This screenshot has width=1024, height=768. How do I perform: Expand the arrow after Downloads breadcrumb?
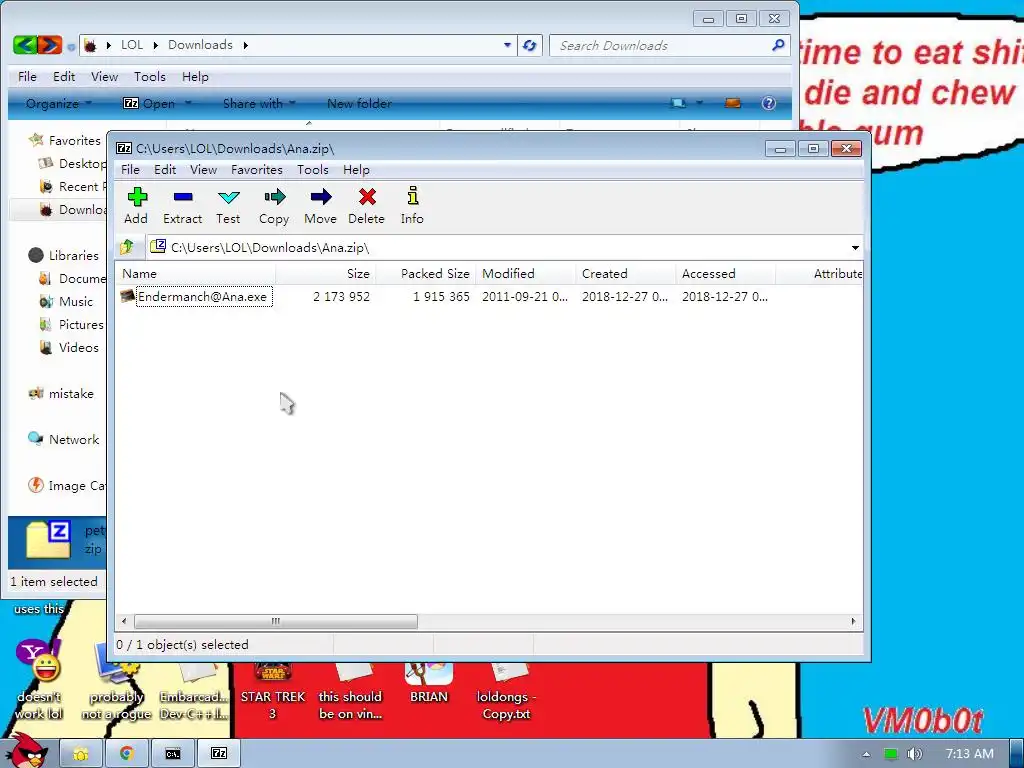point(246,45)
